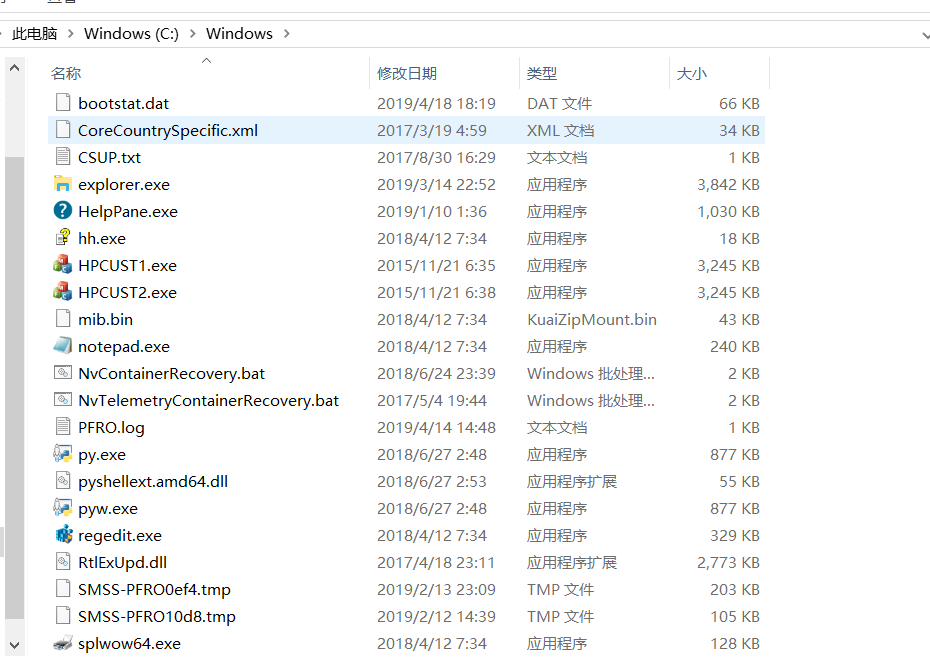The width and height of the screenshot is (930, 669).
Task: Go to Windows (C:) breadcrumb
Action: (x=131, y=34)
